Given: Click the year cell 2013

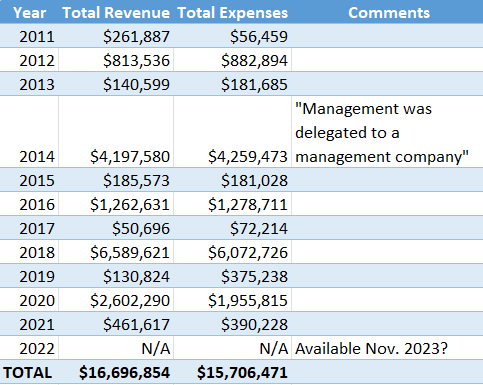Looking at the screenshot, I should point(29,84).
